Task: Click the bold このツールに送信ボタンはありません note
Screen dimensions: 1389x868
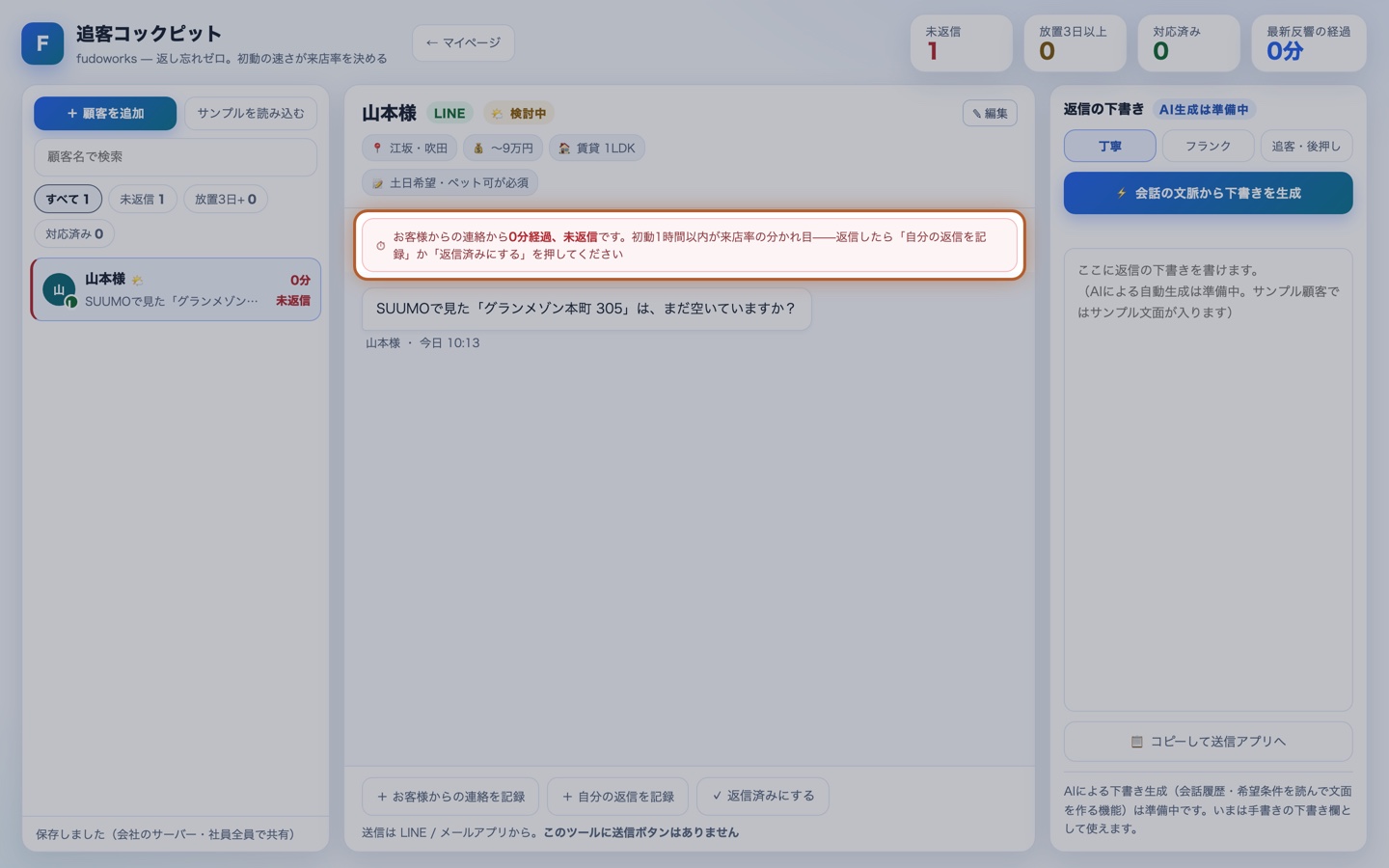Action: [640, 832]
